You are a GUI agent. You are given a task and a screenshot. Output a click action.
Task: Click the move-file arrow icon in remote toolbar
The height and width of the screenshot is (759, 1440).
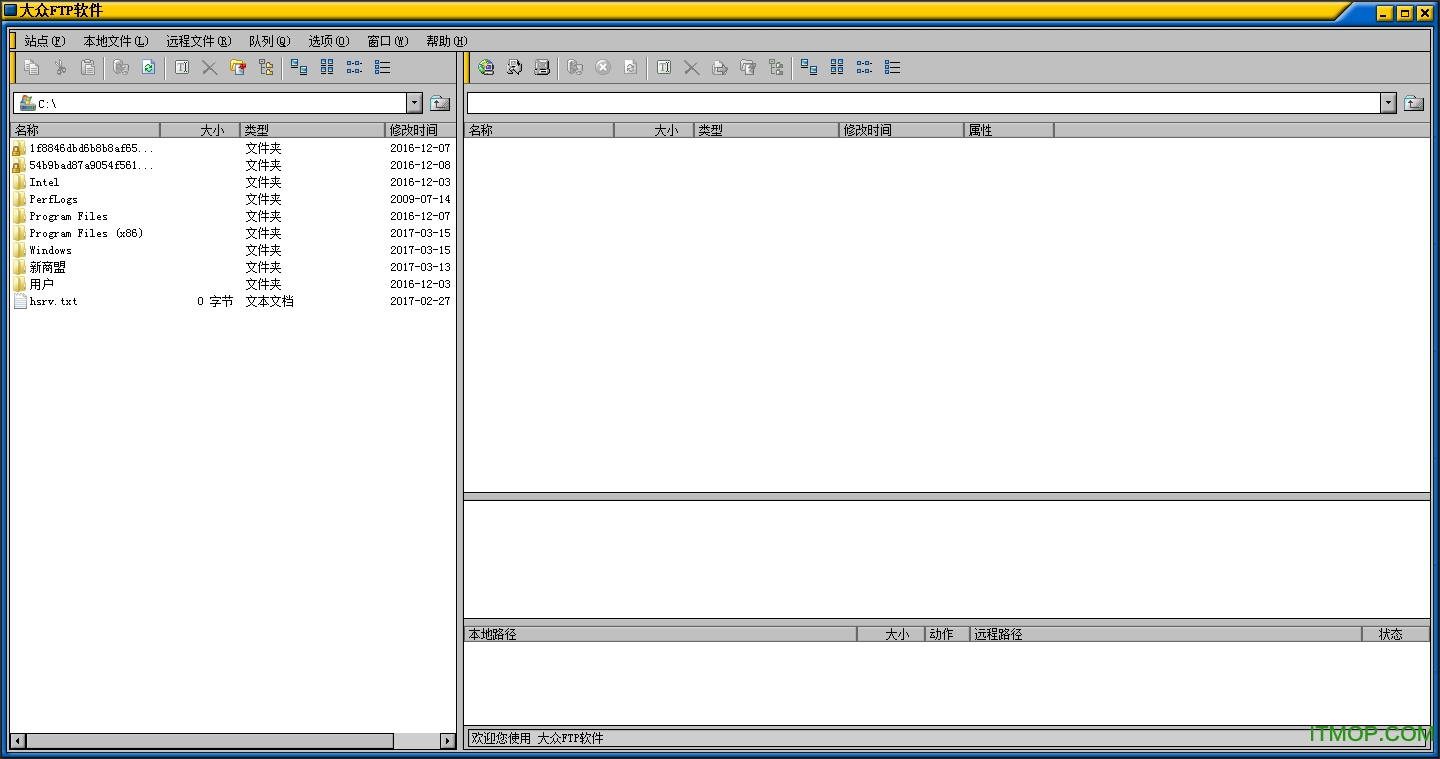pyautogui.click(x=720, y=67)
